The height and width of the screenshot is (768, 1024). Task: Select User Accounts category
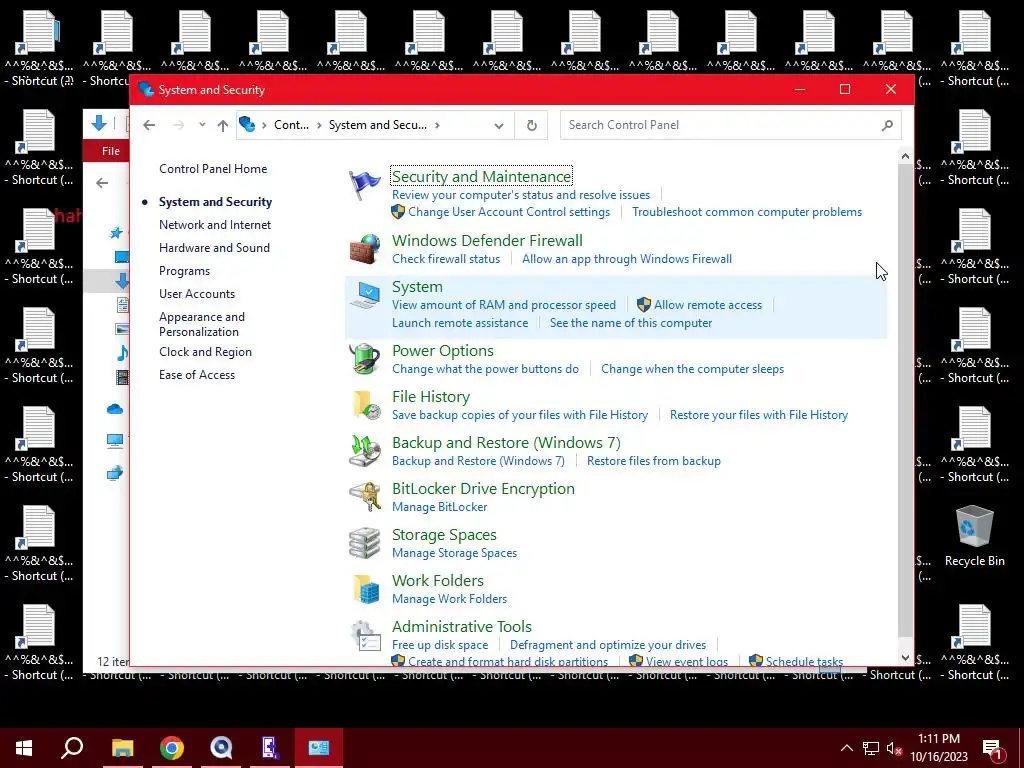pos(197,294)
